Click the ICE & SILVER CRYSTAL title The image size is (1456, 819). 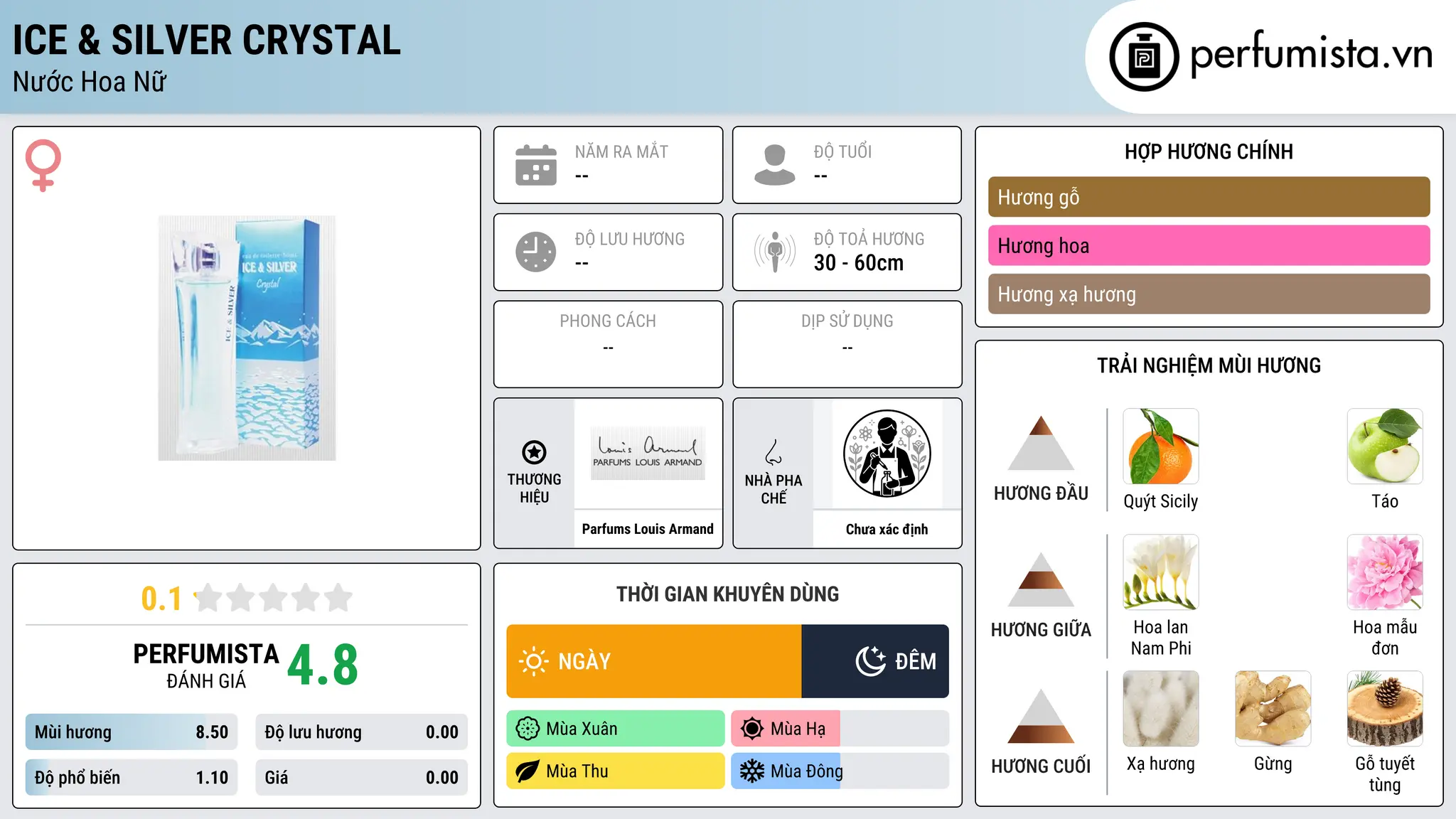pyautogui.click(x=207, y=40)
